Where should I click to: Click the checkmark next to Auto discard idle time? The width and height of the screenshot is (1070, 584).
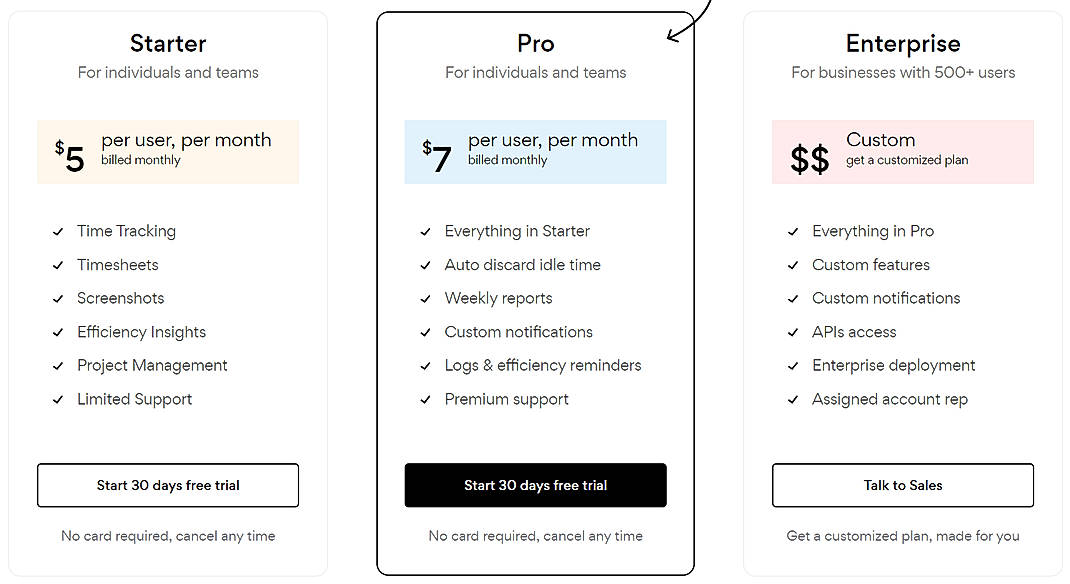click(425, 265)
